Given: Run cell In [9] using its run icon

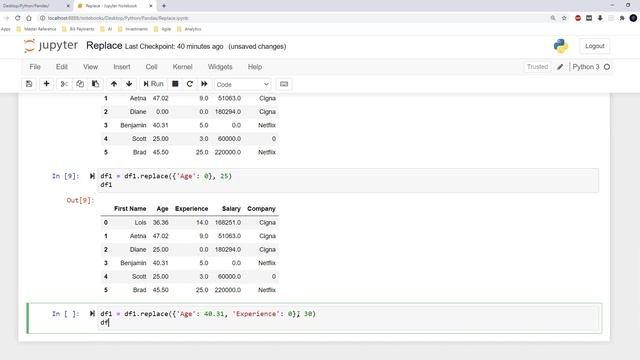Looking at the screenshot, I should (x=92, y=176).
